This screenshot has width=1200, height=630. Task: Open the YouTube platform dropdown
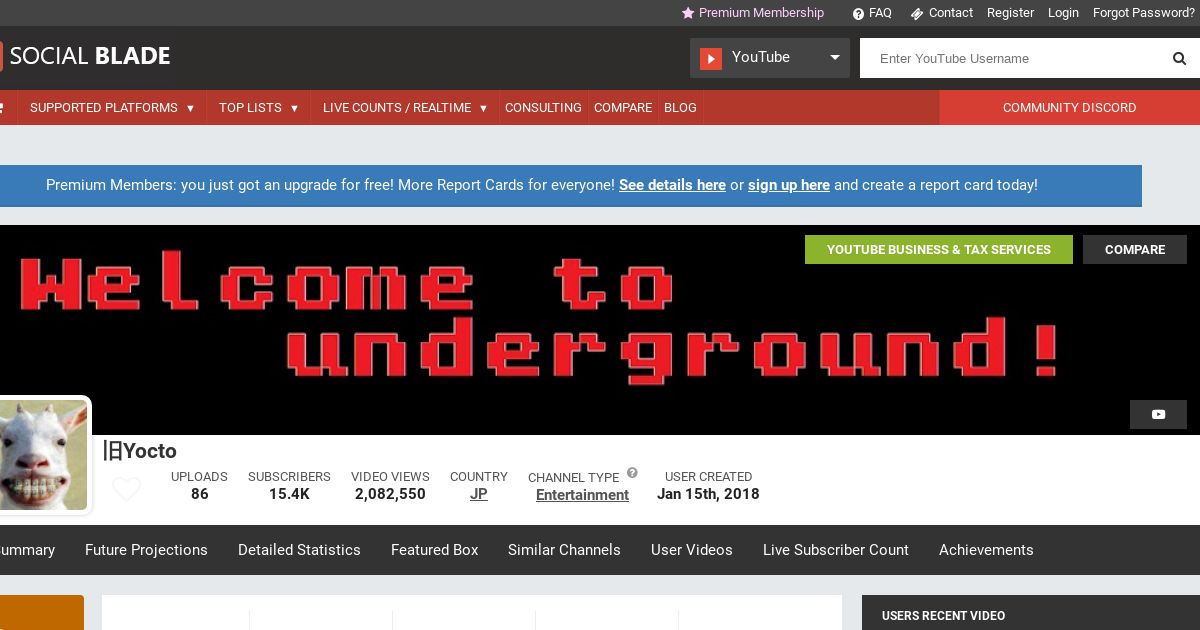770,58
